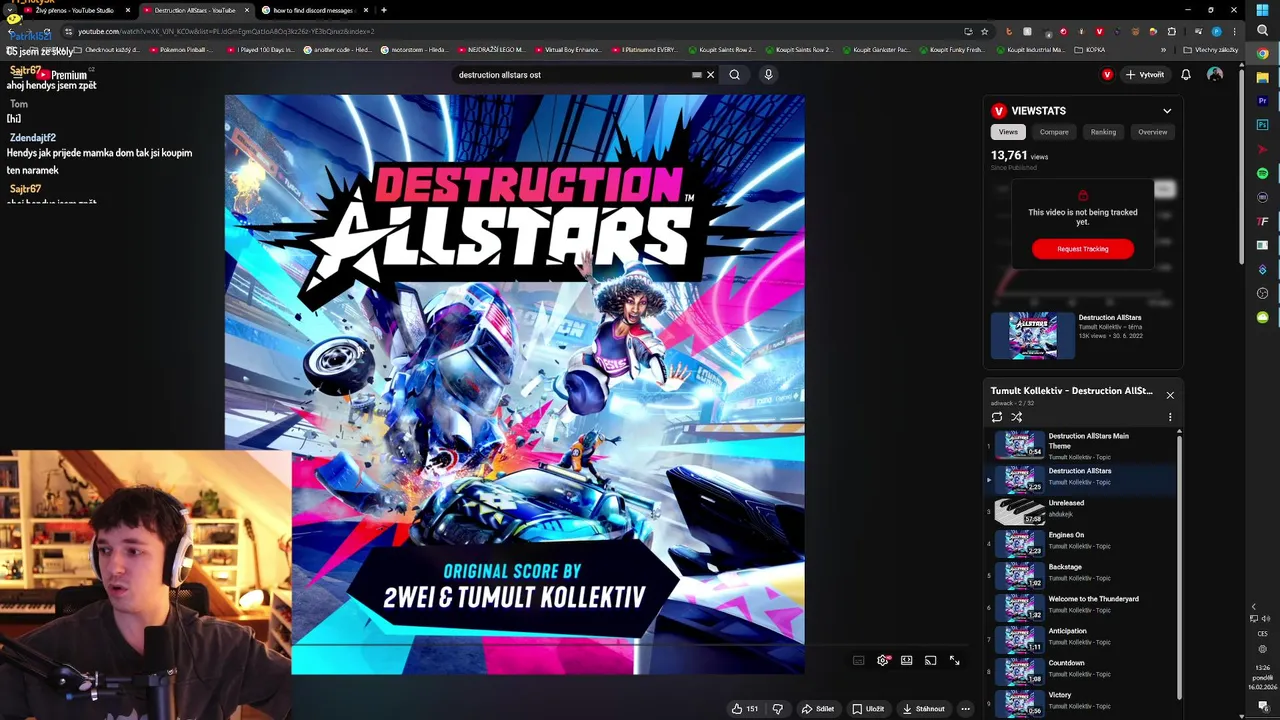Switch to the Overview tab in ViewStats
Image resolution: width=1280 pixels, height=720 pixels.
tap(1152, 132)
